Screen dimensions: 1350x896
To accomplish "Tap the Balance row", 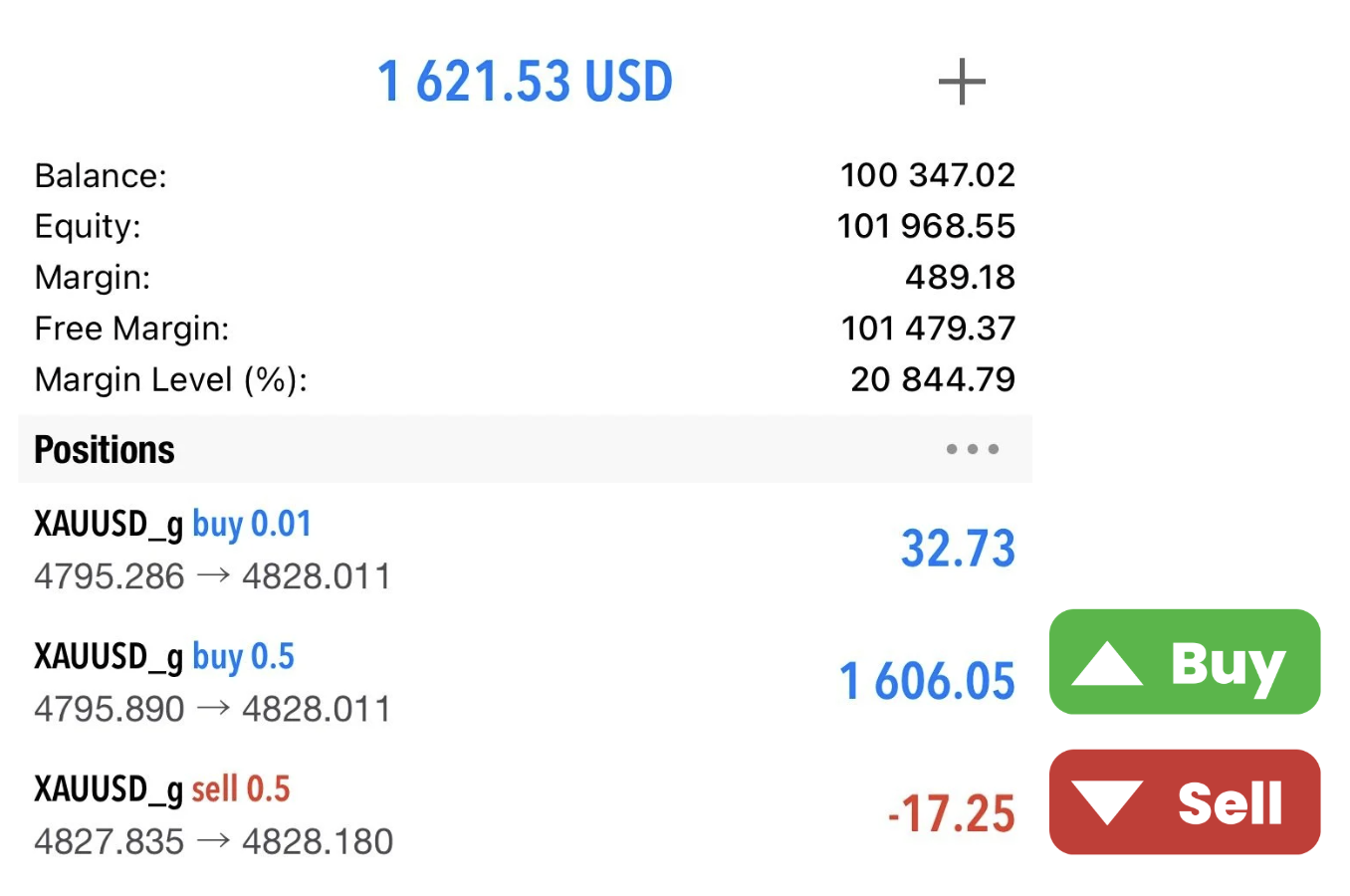I will (525, 175).
